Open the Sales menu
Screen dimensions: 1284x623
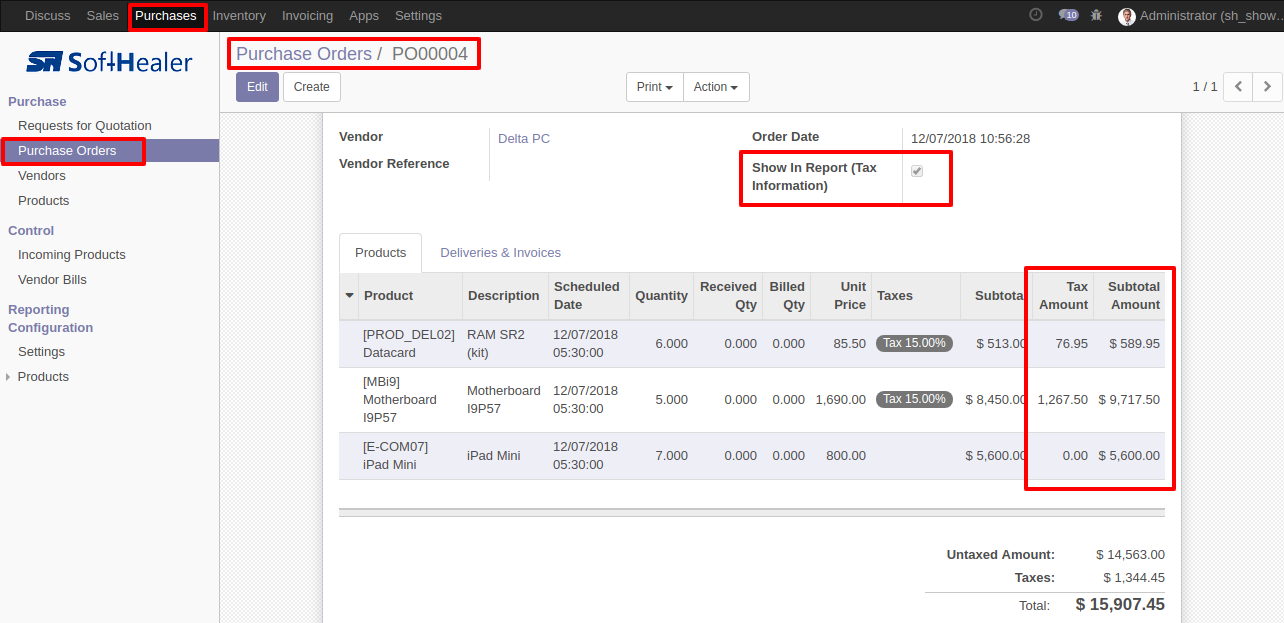[x=103, y=16]
